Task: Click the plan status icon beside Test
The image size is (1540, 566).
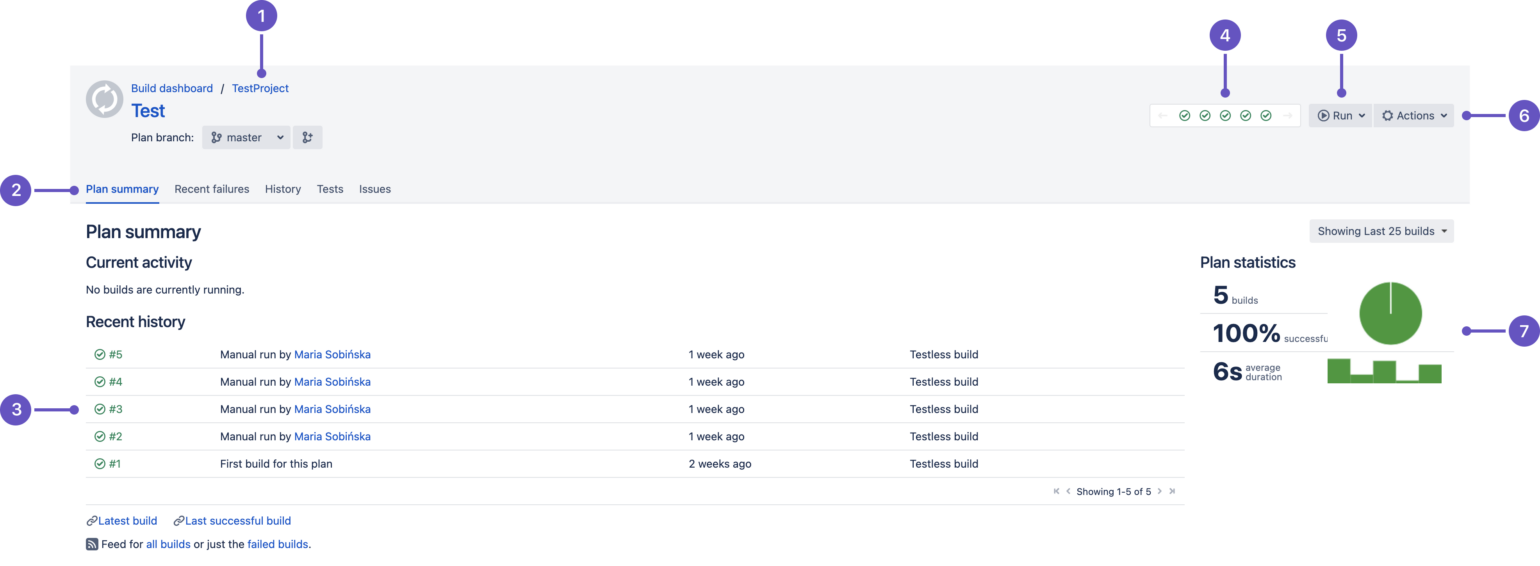Action: 104,99
